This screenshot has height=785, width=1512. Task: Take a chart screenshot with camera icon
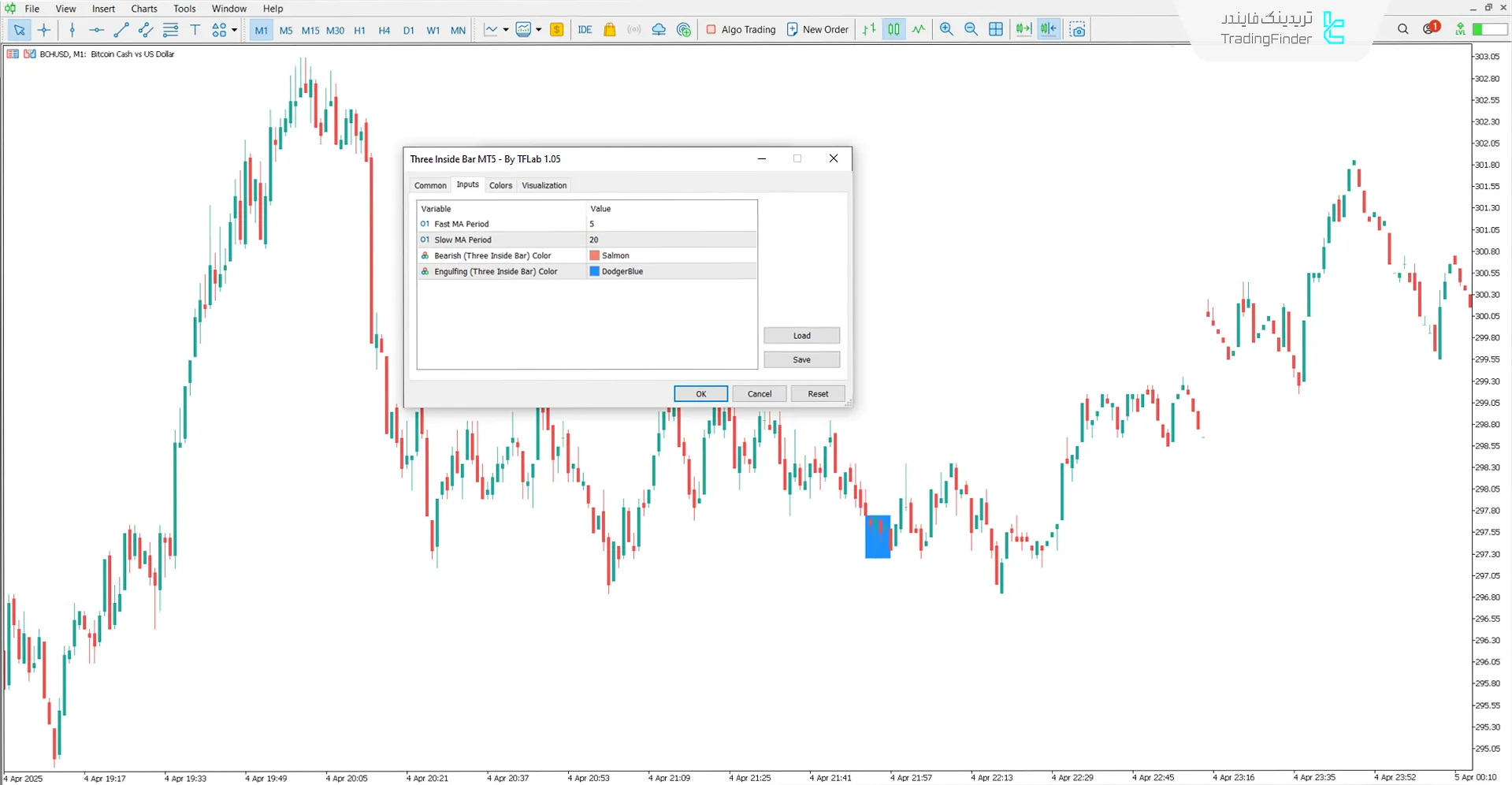(x=1078, y=30)
